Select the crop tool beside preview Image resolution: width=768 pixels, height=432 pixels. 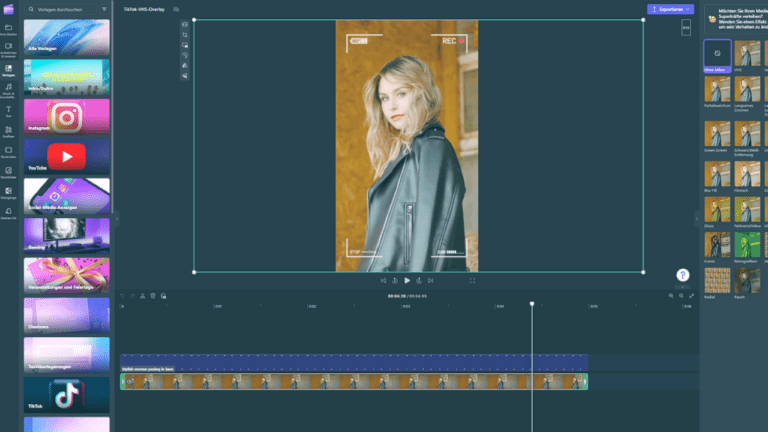pos(185,35)
